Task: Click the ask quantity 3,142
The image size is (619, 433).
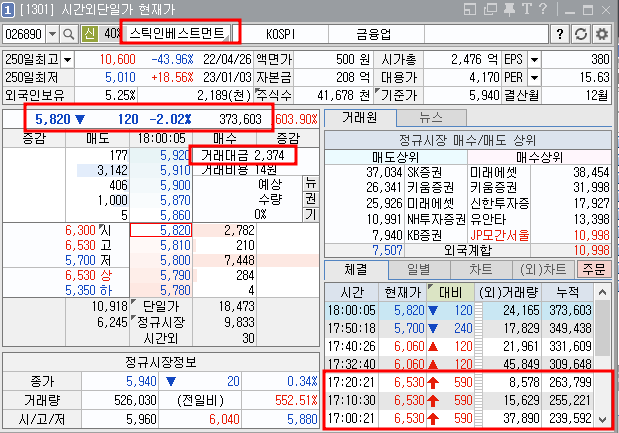Action: pyautogui.click(x=112, y=171)
